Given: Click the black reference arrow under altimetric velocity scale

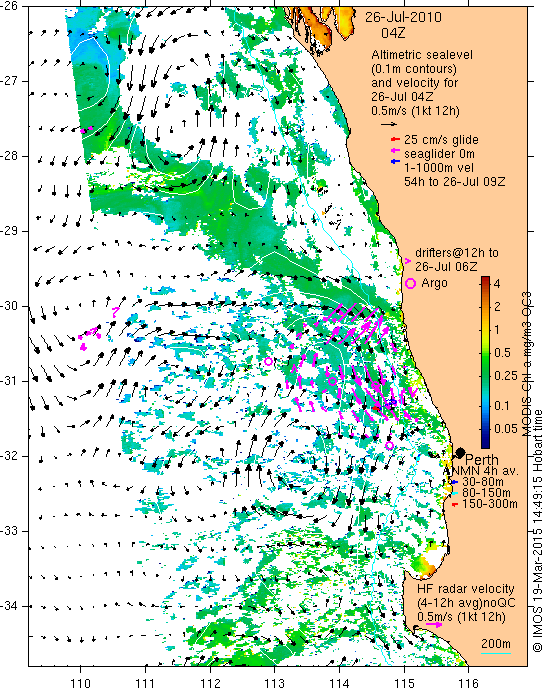Looking at the screenshot, I should tap(389, 124).
